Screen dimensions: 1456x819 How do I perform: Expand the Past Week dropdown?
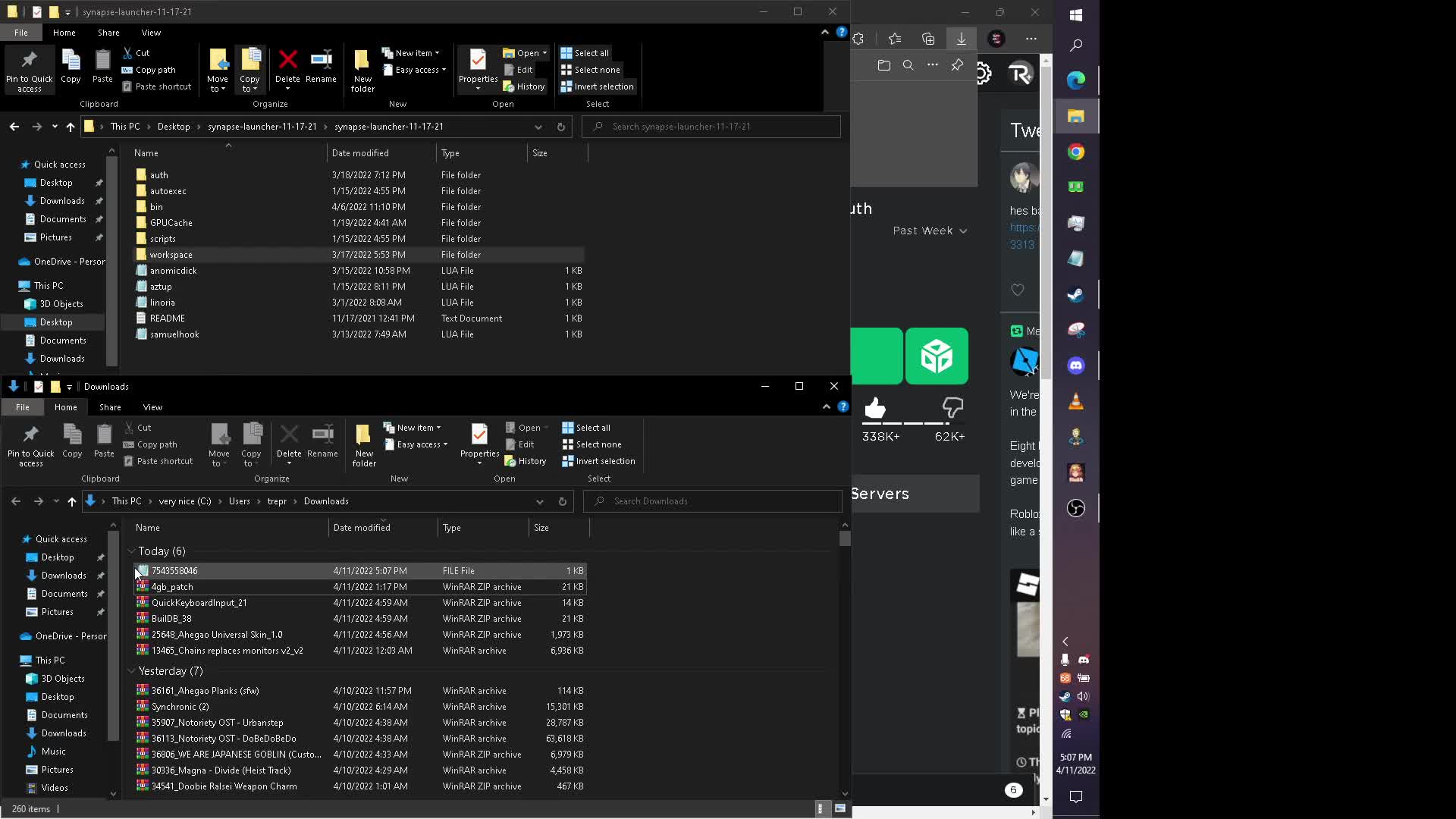pyautogui.click(x=930, y=231)
